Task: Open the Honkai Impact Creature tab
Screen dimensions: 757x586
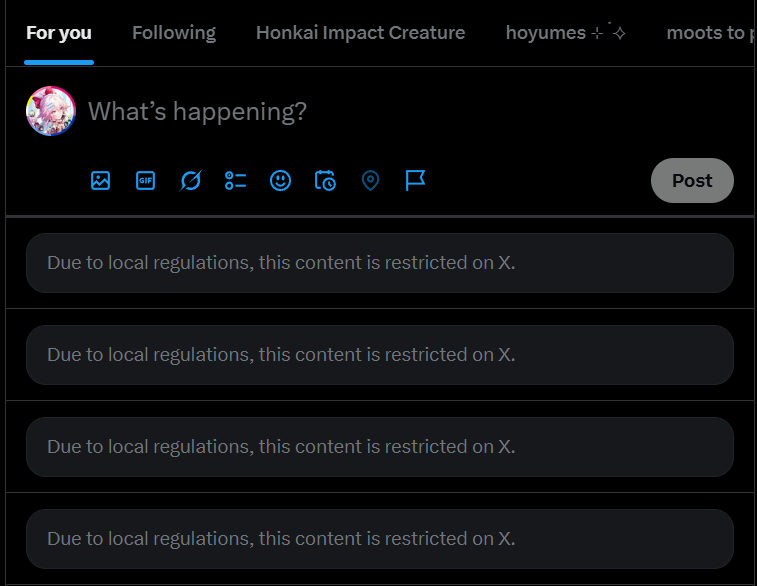Action: pos(361,33)
